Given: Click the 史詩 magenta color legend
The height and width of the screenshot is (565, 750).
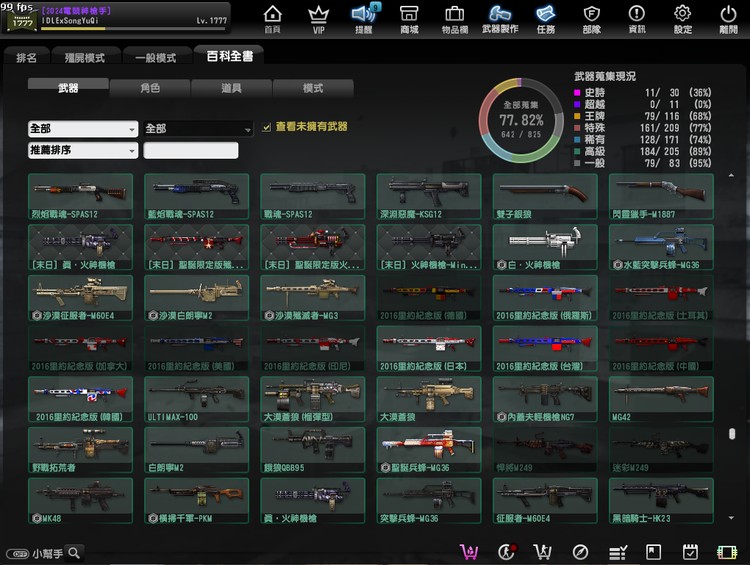Looking at the screenshot, I should pos(577,92).
